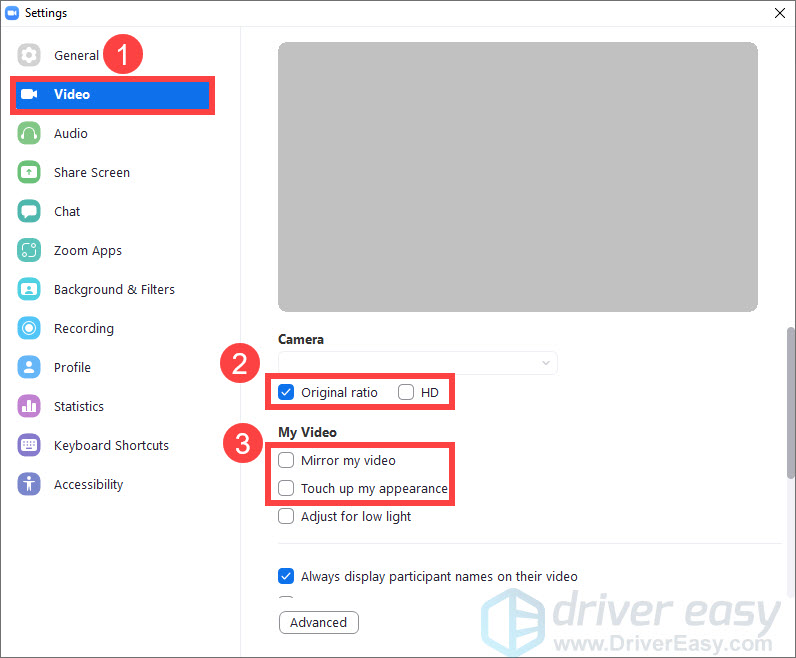The image size is (796, 658).
Task: Click the Recording icon in sidebar
Action: pyautogui.click(x=29, y=329)
